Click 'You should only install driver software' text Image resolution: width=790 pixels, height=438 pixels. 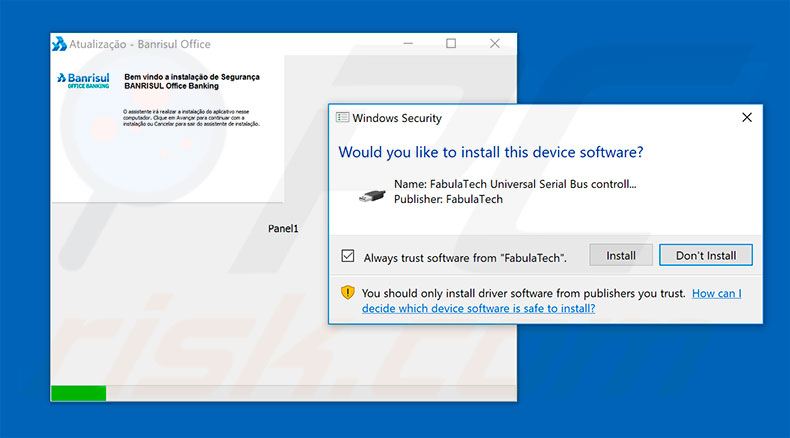tap(523, 293)
